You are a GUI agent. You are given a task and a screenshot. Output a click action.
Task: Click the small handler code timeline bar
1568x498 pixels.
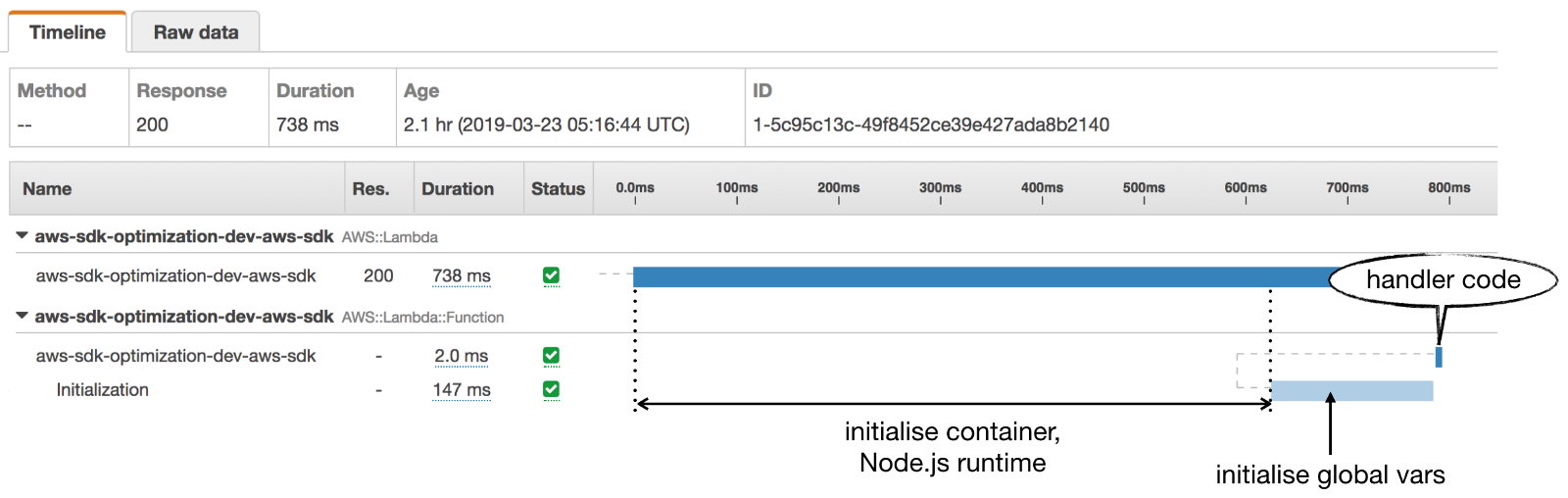[1439, 357]
